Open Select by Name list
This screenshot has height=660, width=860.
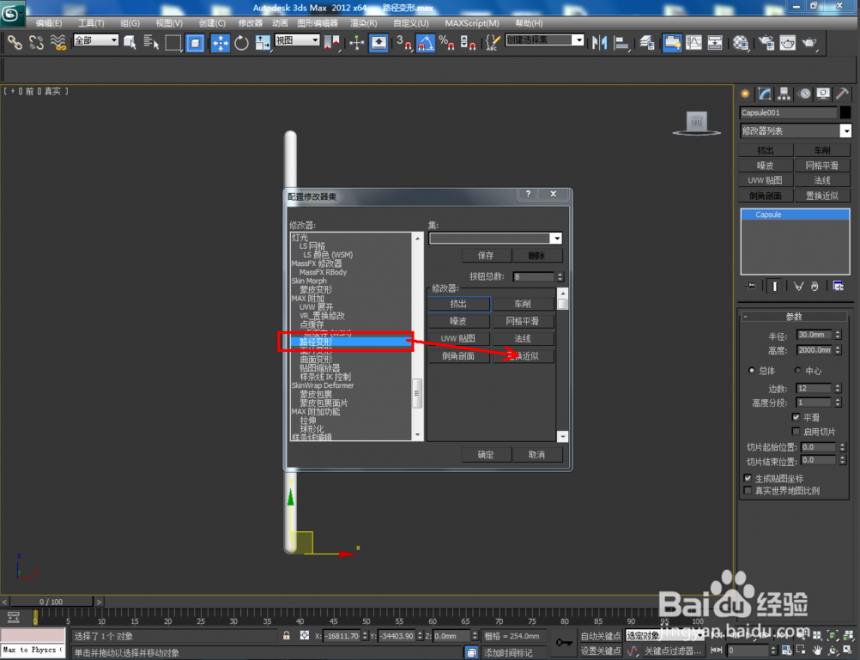151,43
